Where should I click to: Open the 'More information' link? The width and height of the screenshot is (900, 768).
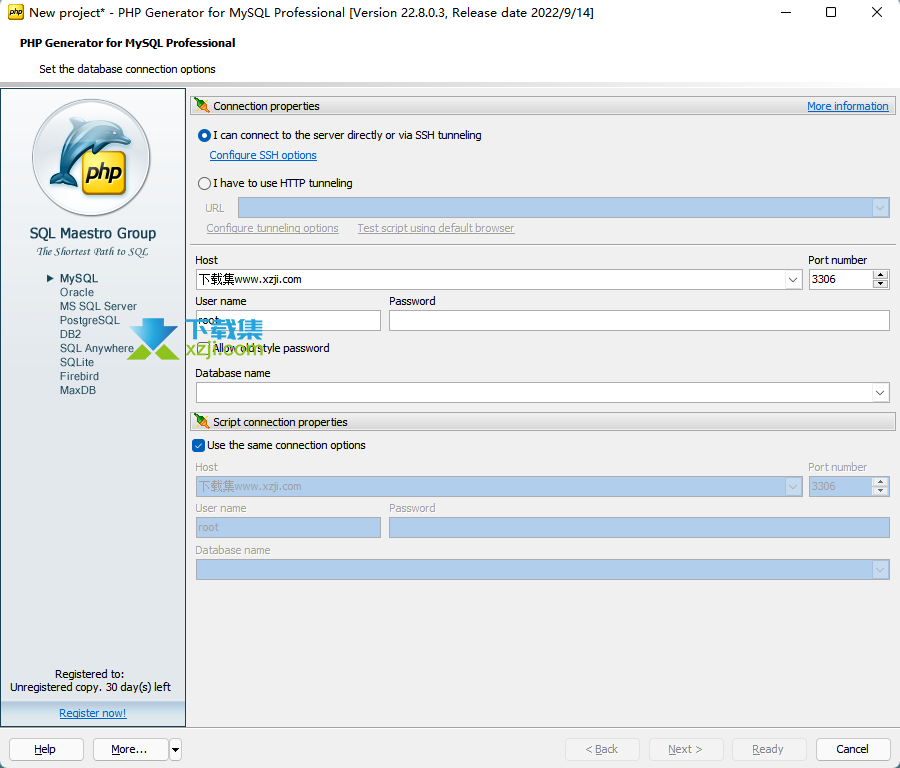(x=847, y=106)
